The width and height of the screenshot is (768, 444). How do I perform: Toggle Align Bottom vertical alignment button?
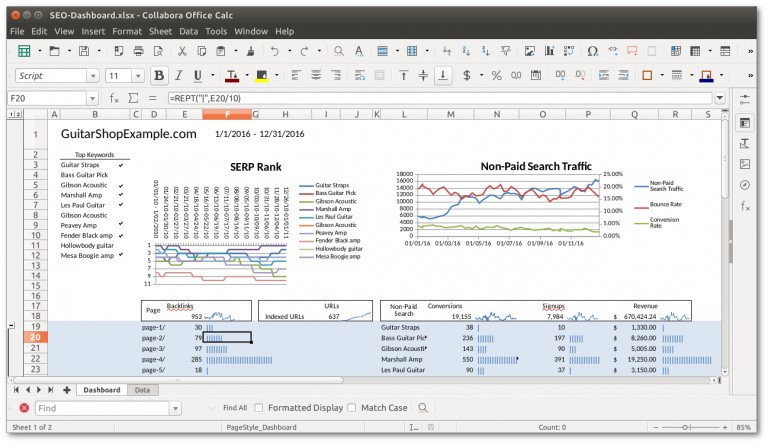(x=443, y=75)
